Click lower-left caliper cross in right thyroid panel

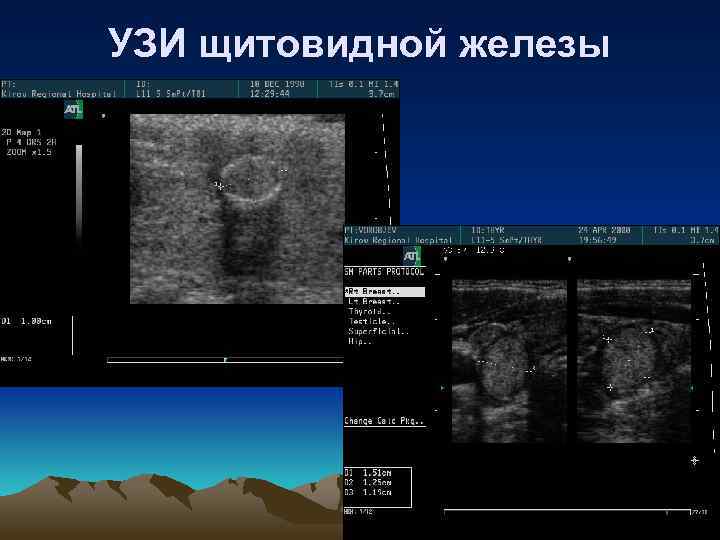[610, 387]
